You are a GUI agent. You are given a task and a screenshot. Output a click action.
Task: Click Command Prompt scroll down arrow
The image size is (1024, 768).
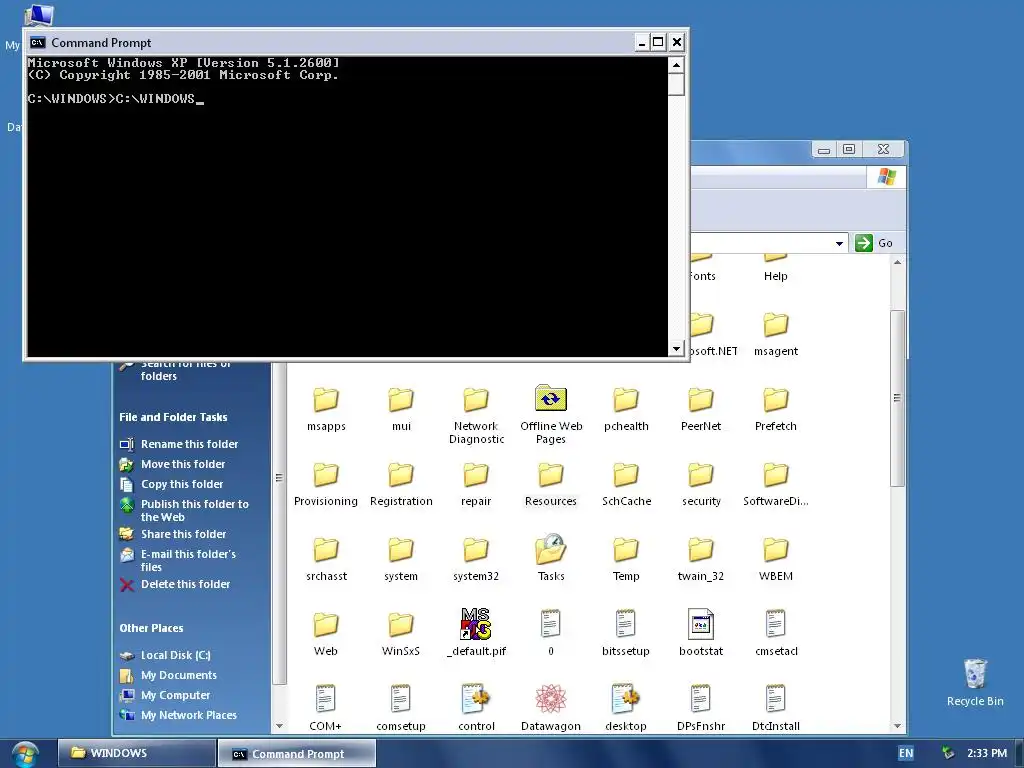pos(676,349)
